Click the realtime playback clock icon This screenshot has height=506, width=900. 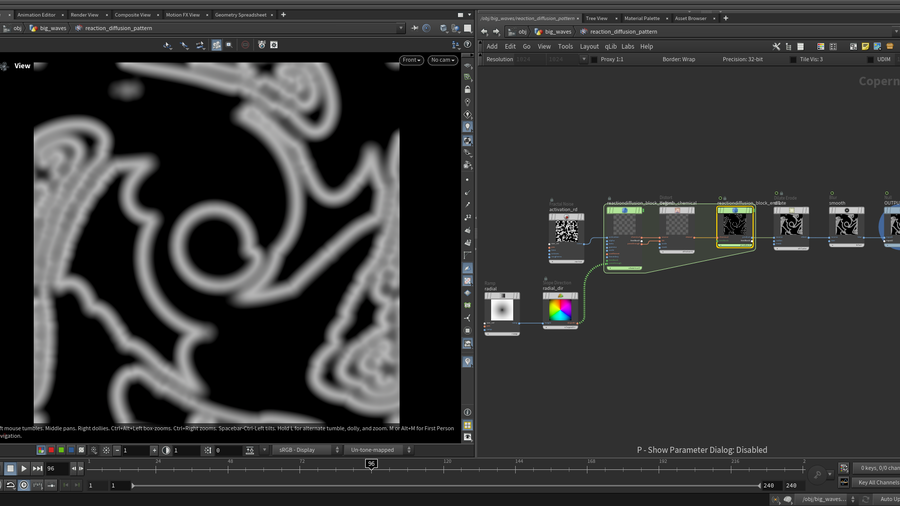coord(24,485)
